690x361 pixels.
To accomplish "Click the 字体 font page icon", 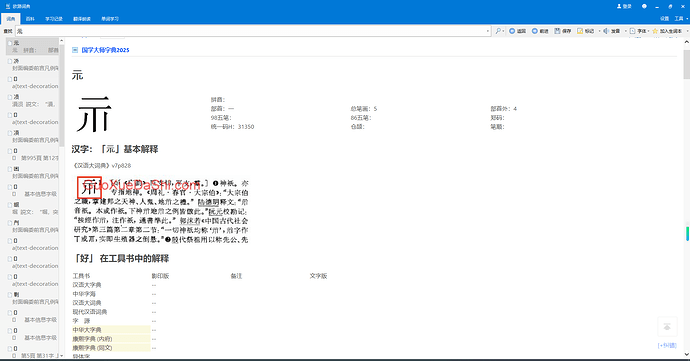I will (x=632, y=31).
